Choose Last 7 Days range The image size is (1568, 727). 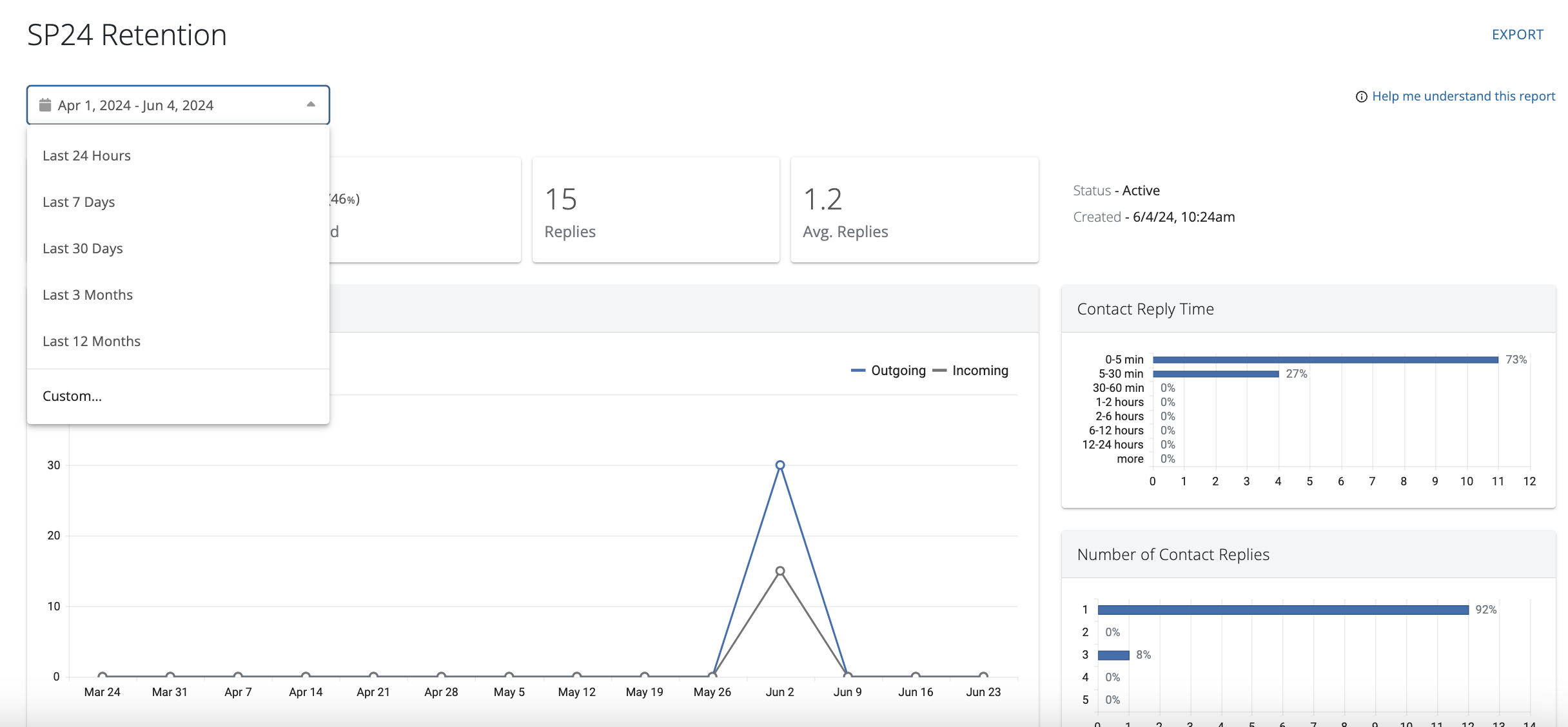tap(79, 202)
